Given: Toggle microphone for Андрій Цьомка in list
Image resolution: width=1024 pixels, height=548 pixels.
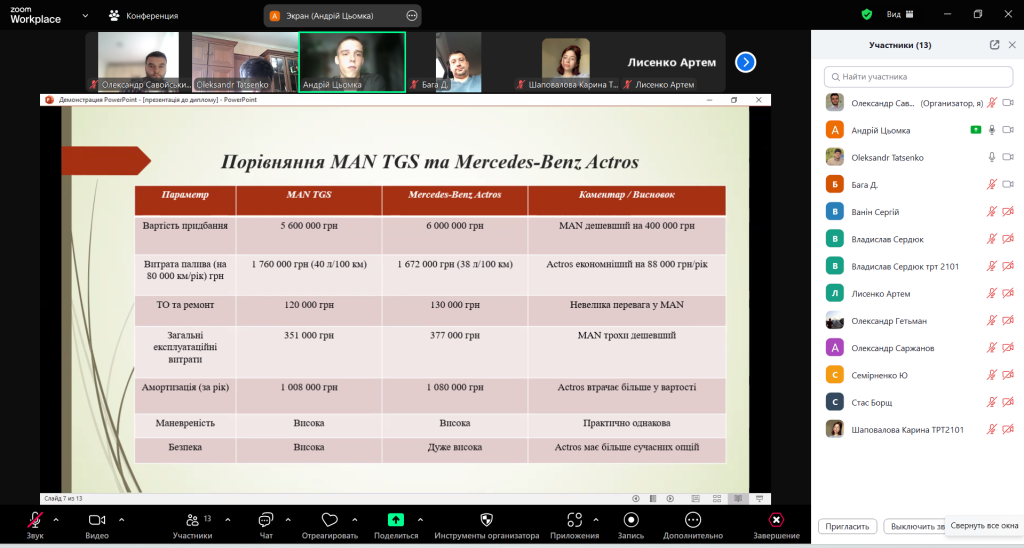Looking at the screenshot, I should 991,130.
